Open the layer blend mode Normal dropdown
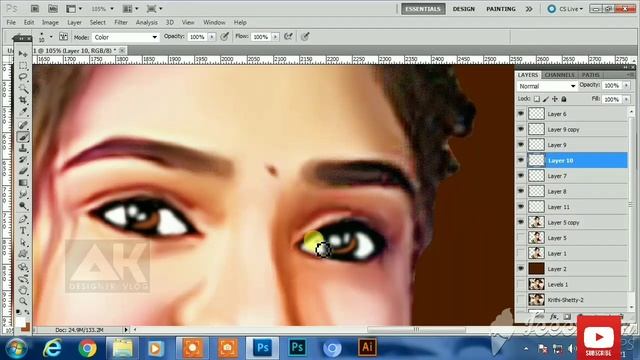640x360 pixels. 547,86
